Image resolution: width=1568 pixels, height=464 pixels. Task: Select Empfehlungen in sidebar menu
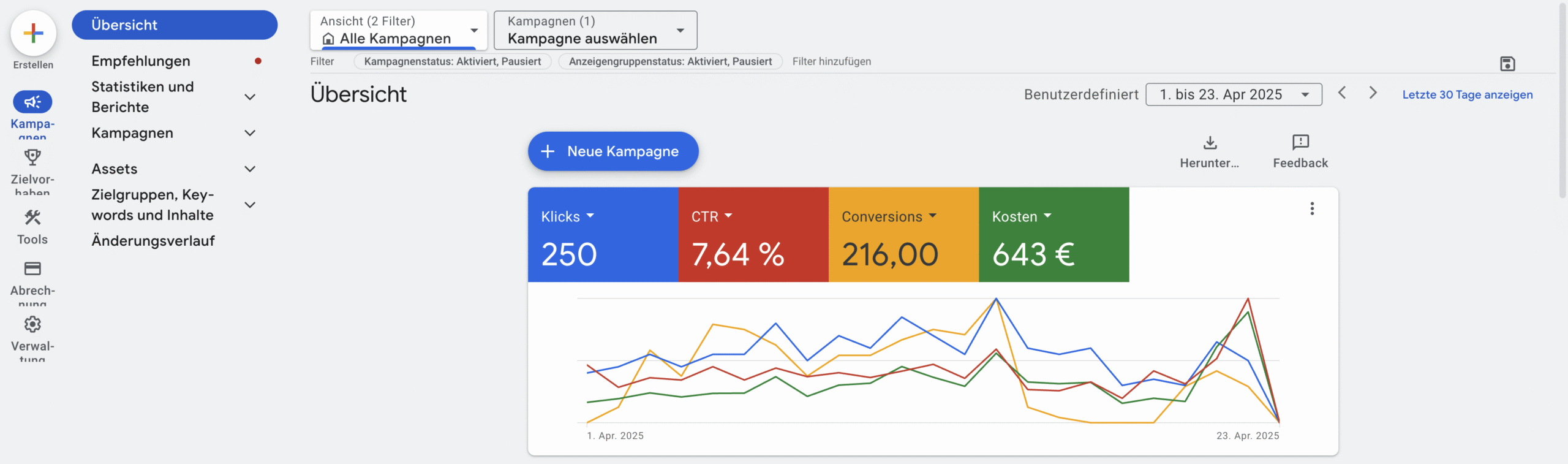pos(141,61)
